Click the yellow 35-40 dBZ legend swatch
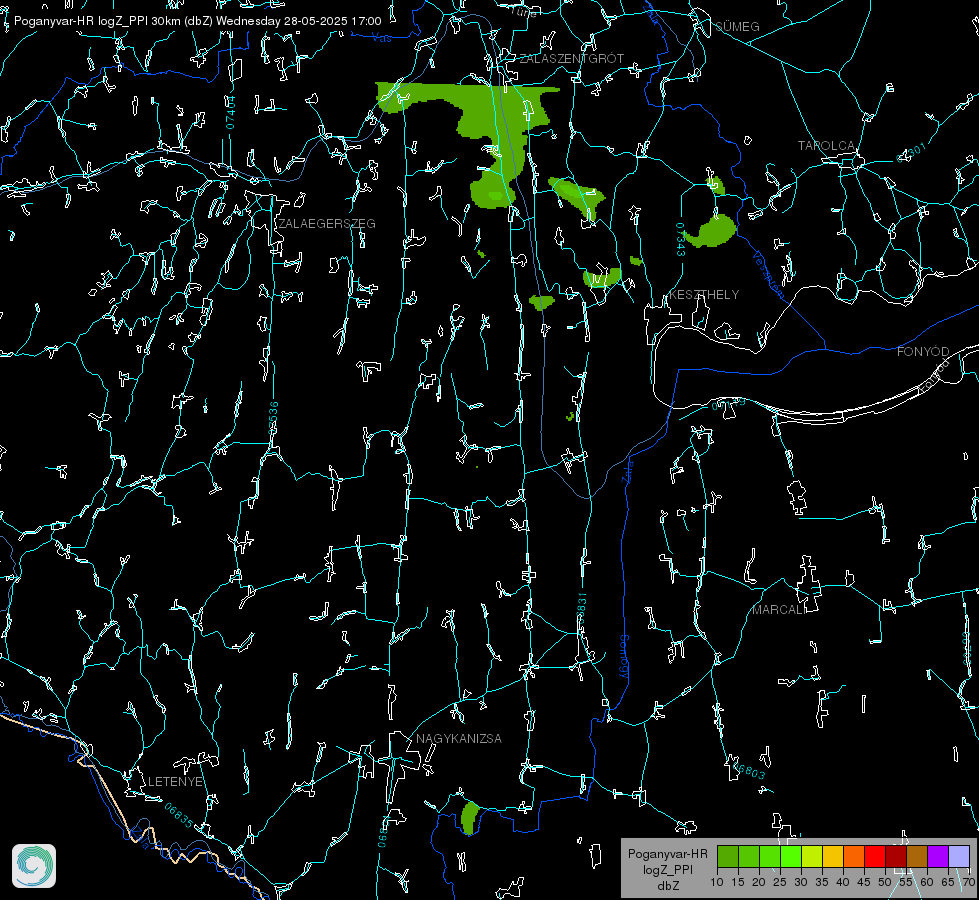This screenshot has width=979, height=900. (x=833, y=856)
